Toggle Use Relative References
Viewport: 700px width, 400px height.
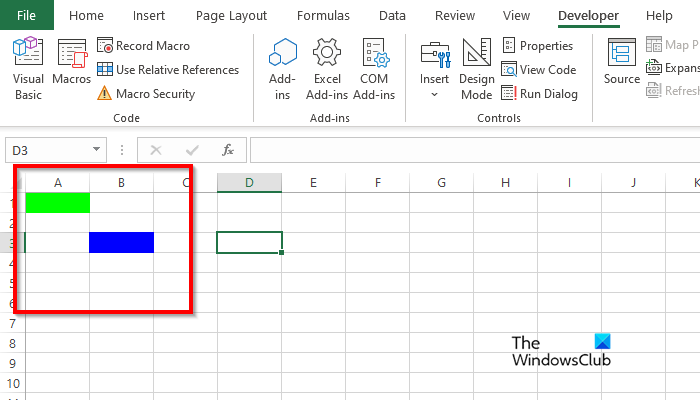pos(168,69)
